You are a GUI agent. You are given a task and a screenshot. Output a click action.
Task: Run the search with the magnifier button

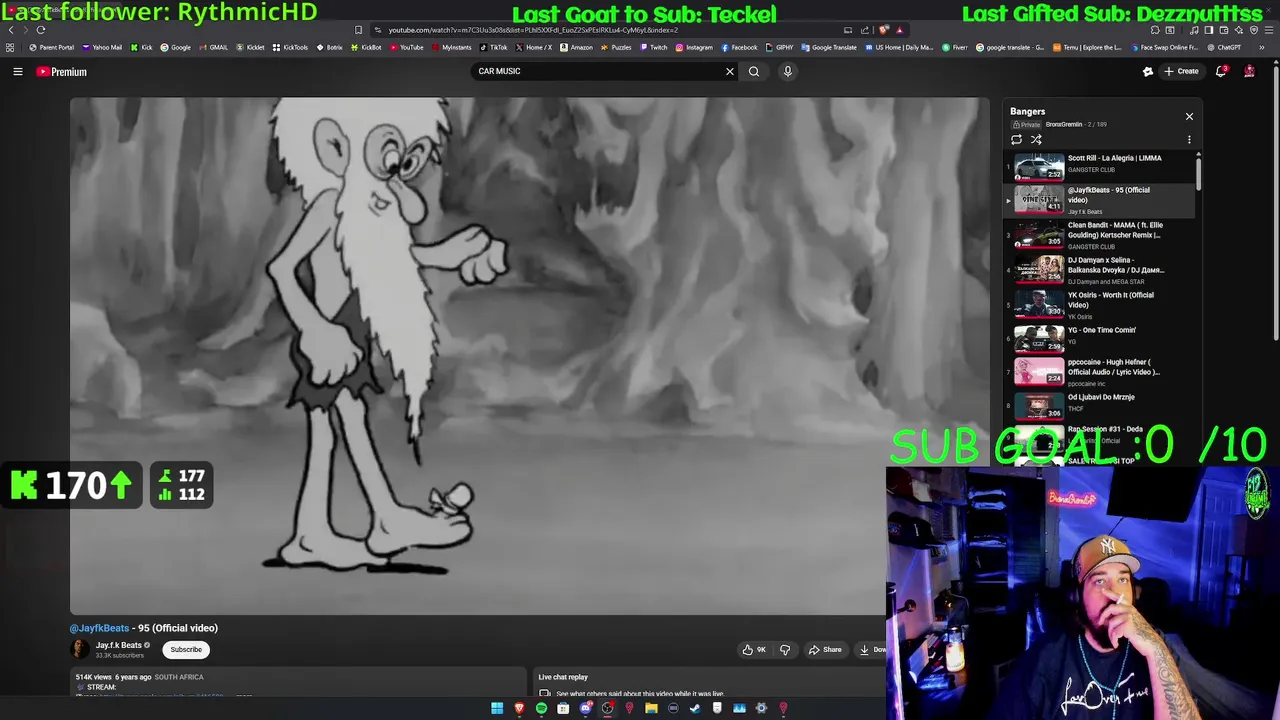click(754, 71)
